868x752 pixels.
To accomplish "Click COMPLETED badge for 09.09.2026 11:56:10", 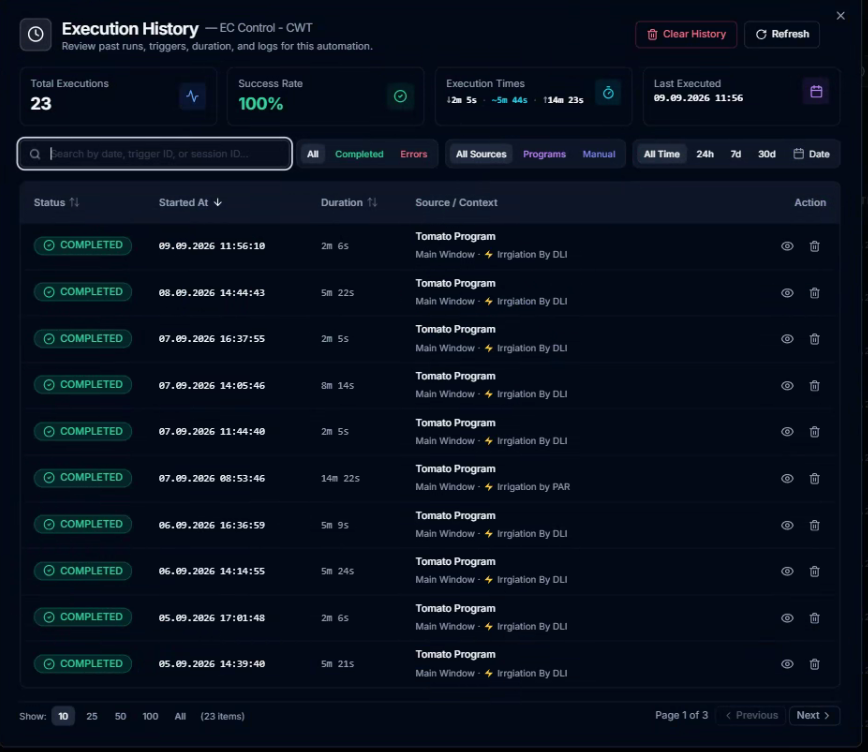I will tap(83, 245).
